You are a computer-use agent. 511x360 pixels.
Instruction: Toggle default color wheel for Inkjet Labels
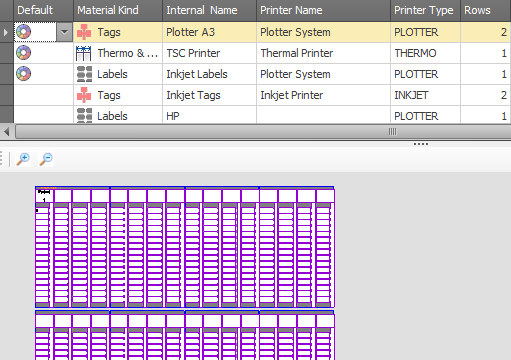[24, 74]
